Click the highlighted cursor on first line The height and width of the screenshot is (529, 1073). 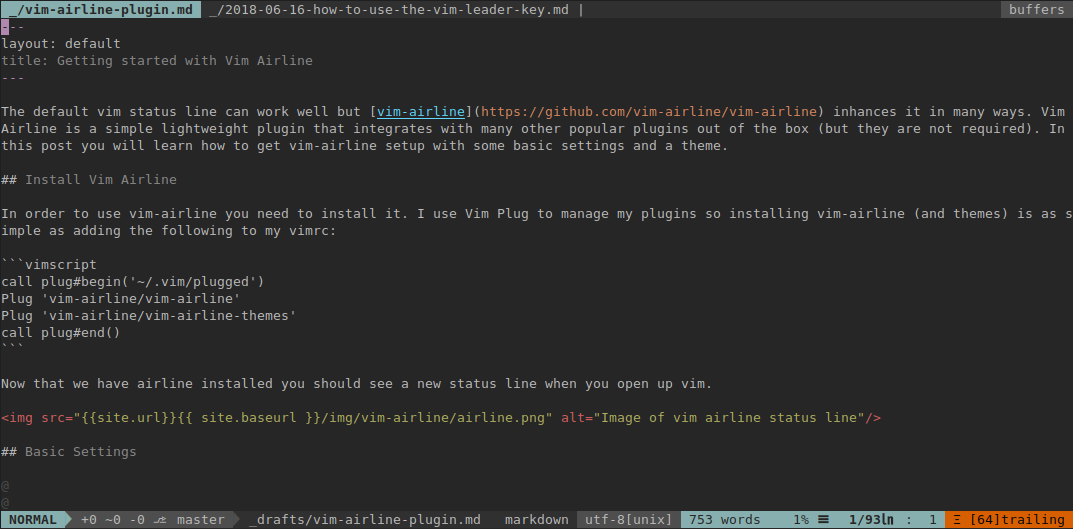(x=4, y=27)
